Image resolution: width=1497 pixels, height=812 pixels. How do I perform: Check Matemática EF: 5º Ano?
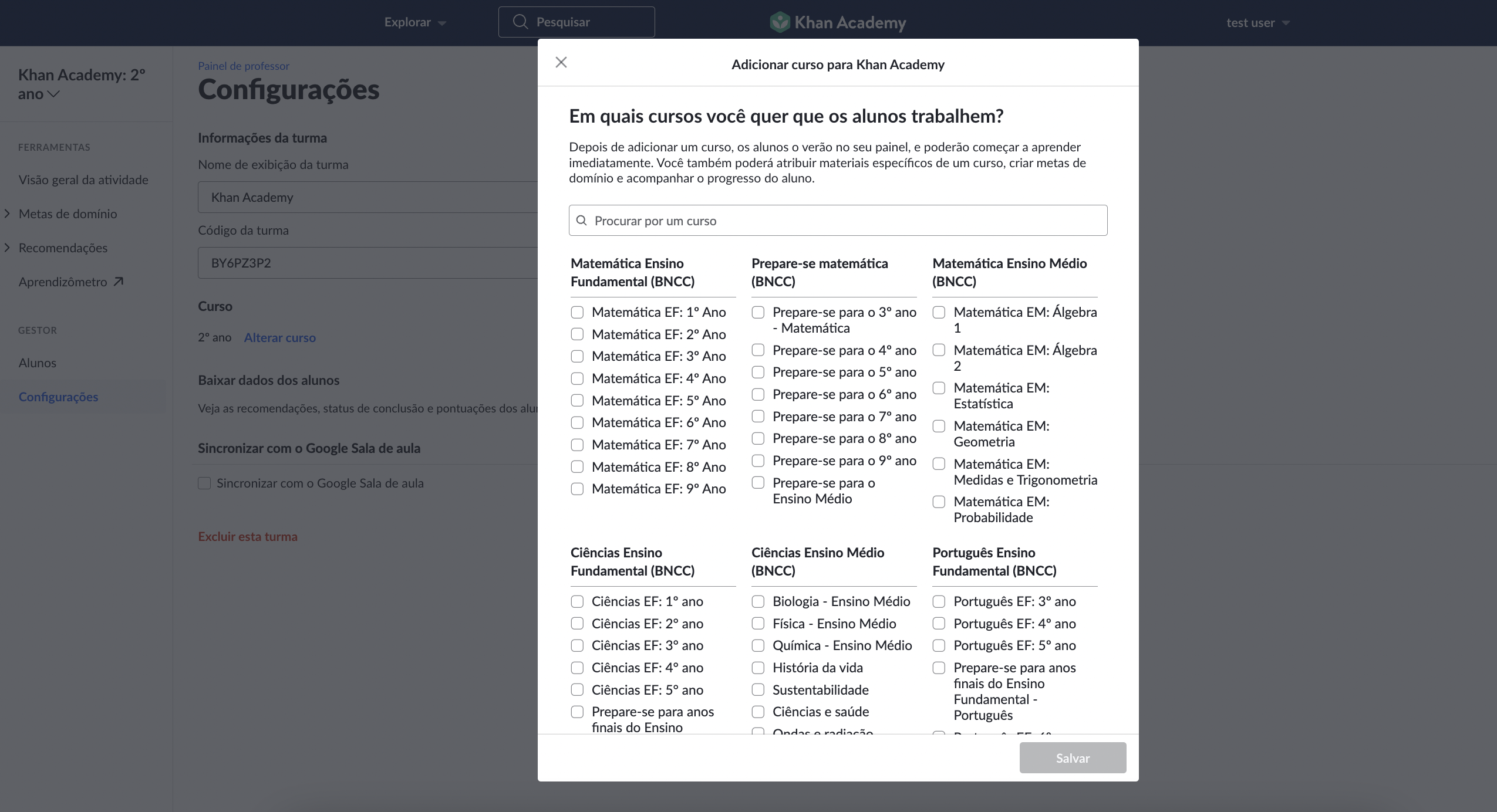click(577, 401)
